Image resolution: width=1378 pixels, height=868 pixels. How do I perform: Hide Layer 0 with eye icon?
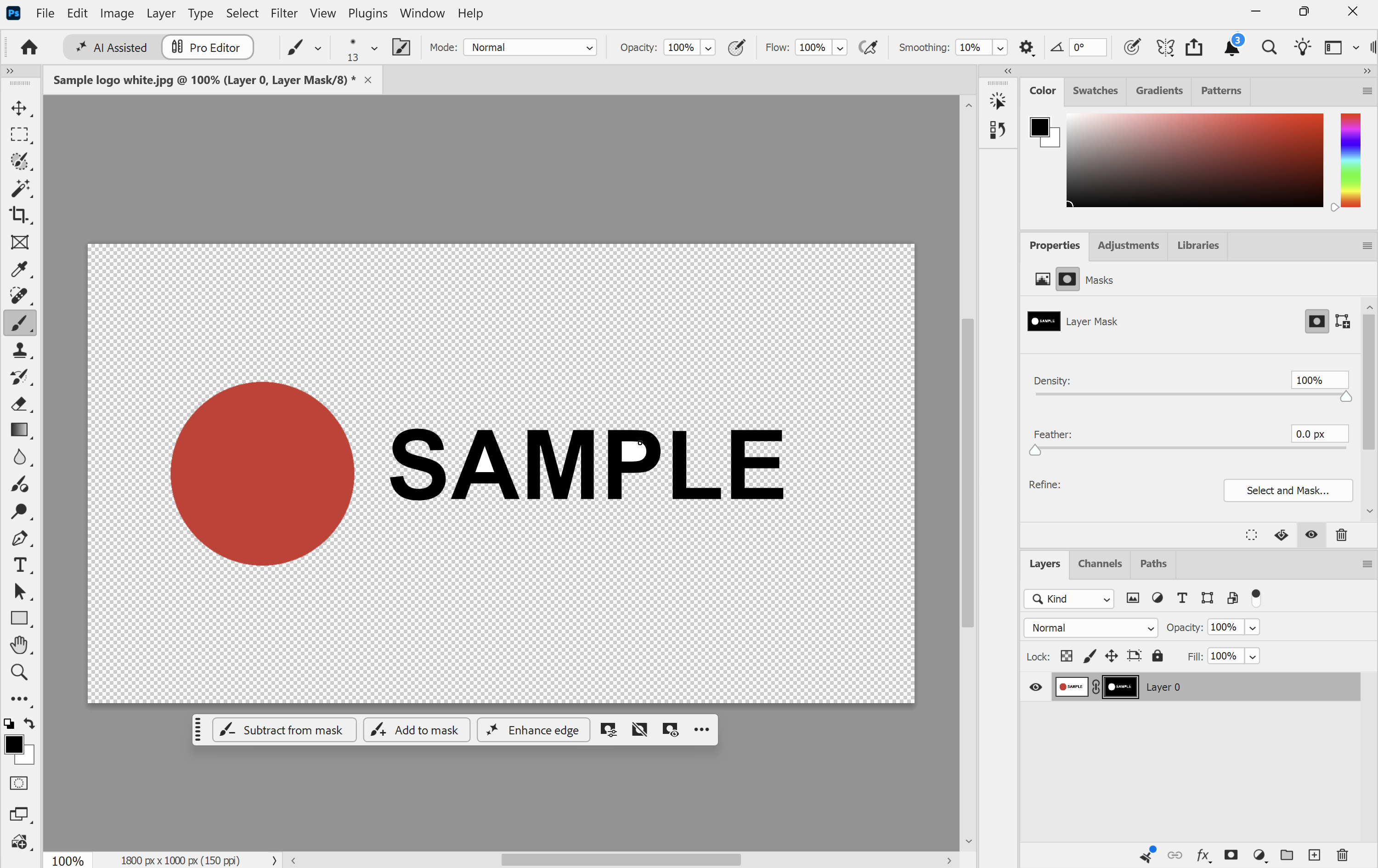pos(1036,687)
